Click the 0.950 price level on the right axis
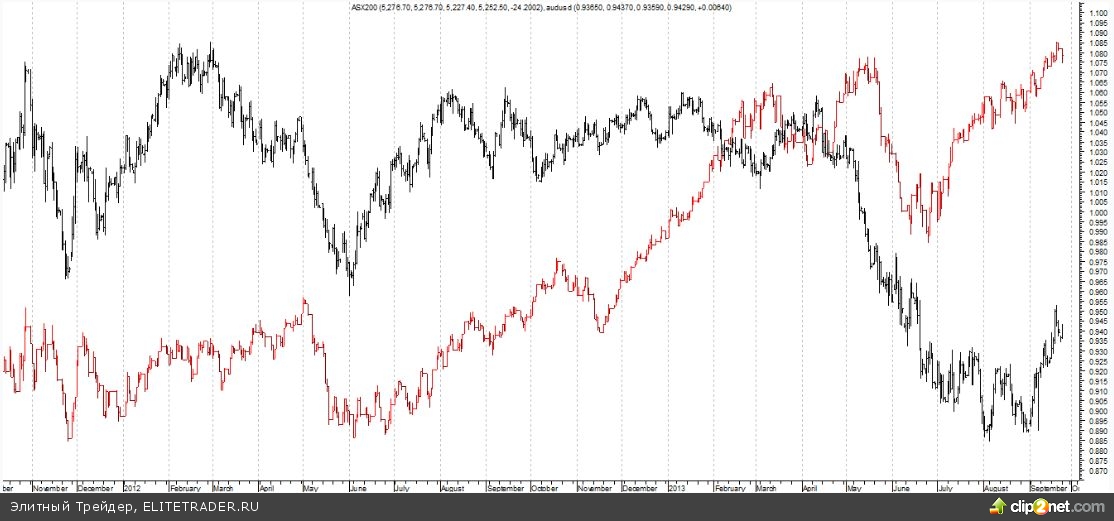 pyautogui.click(x=1096, y=311)
